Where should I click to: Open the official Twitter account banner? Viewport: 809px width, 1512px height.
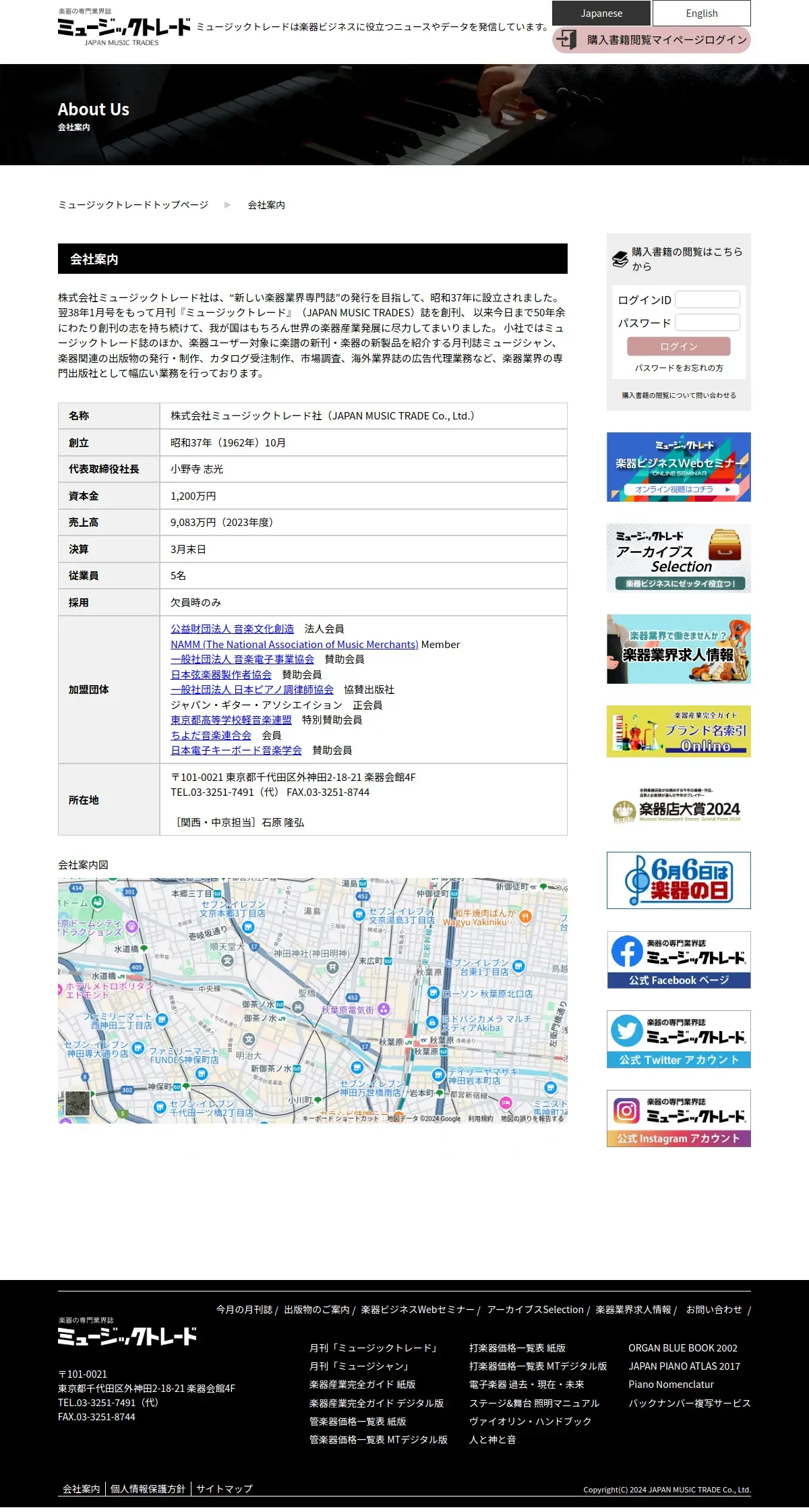click(x=679, y=1039)
